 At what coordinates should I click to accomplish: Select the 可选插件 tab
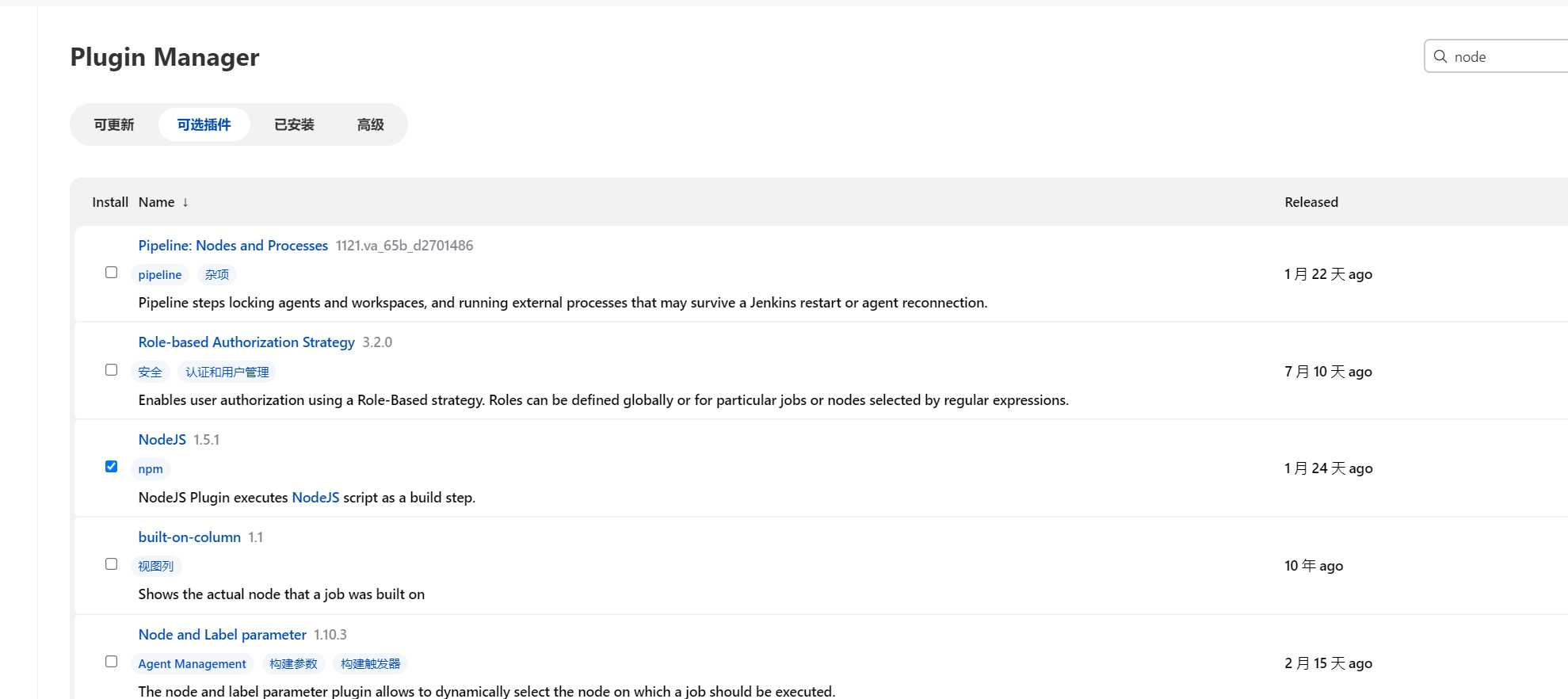[204, 124]
